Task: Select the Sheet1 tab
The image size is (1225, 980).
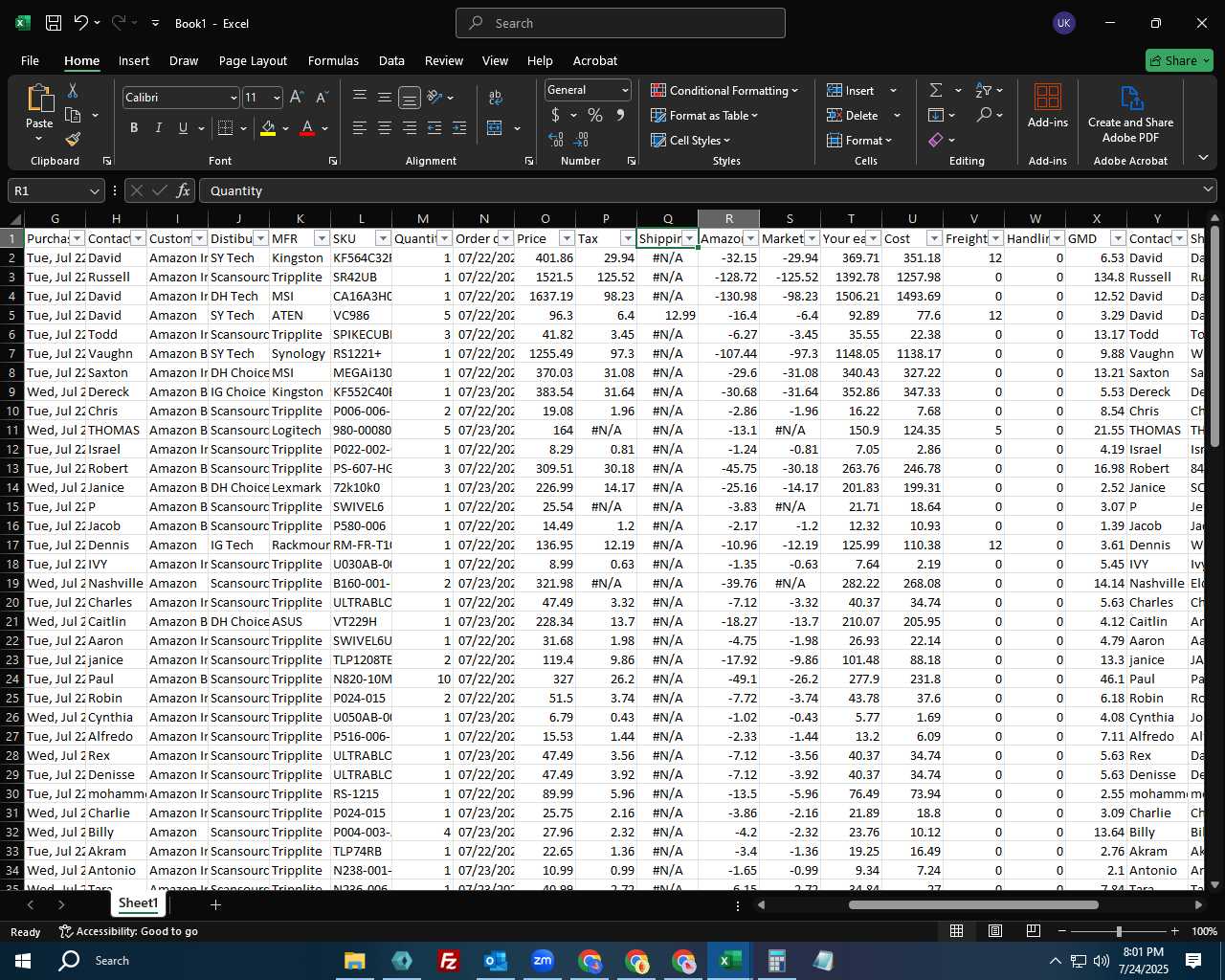Action: [x=138, y=902]
